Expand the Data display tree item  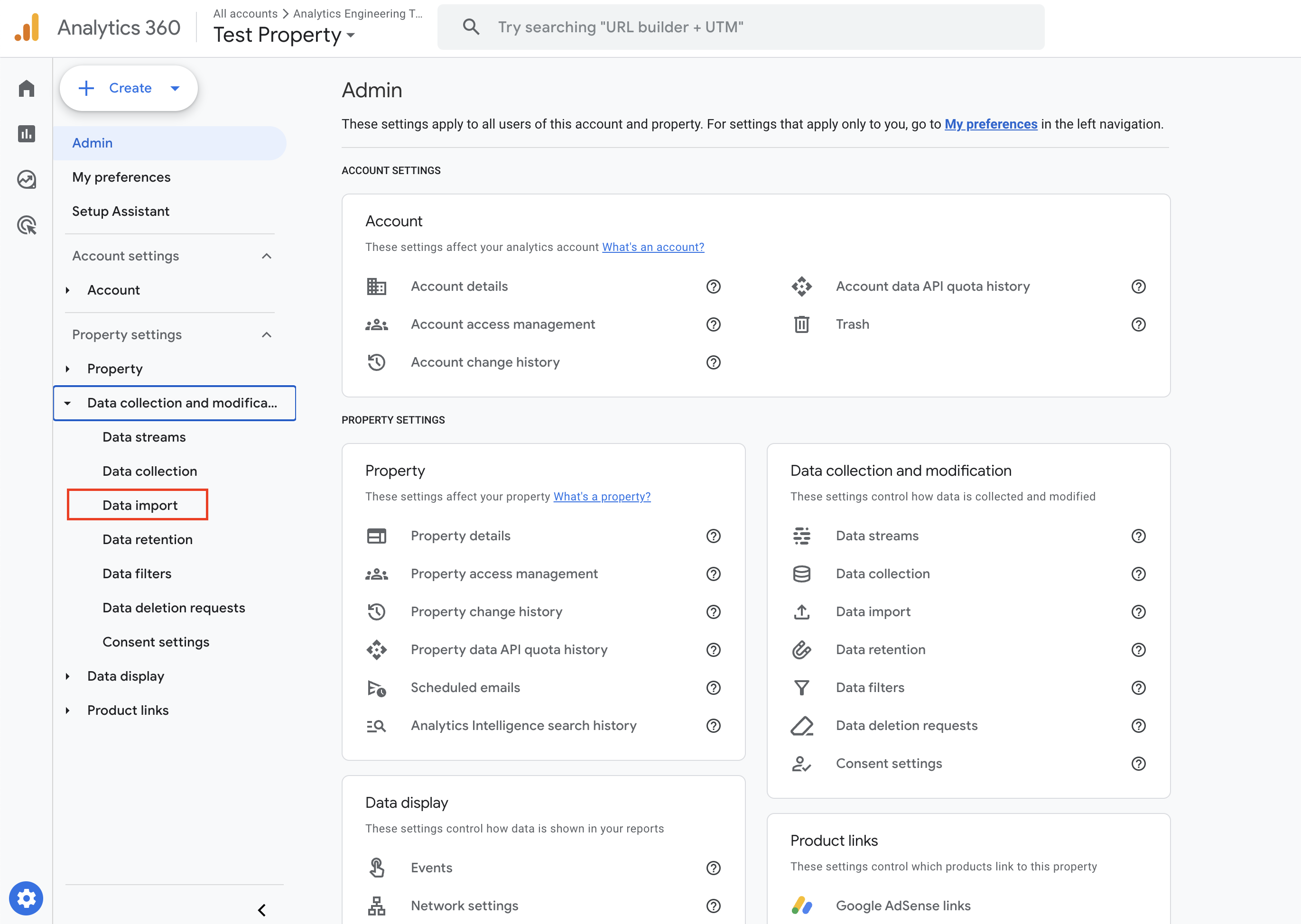[68, 676]
